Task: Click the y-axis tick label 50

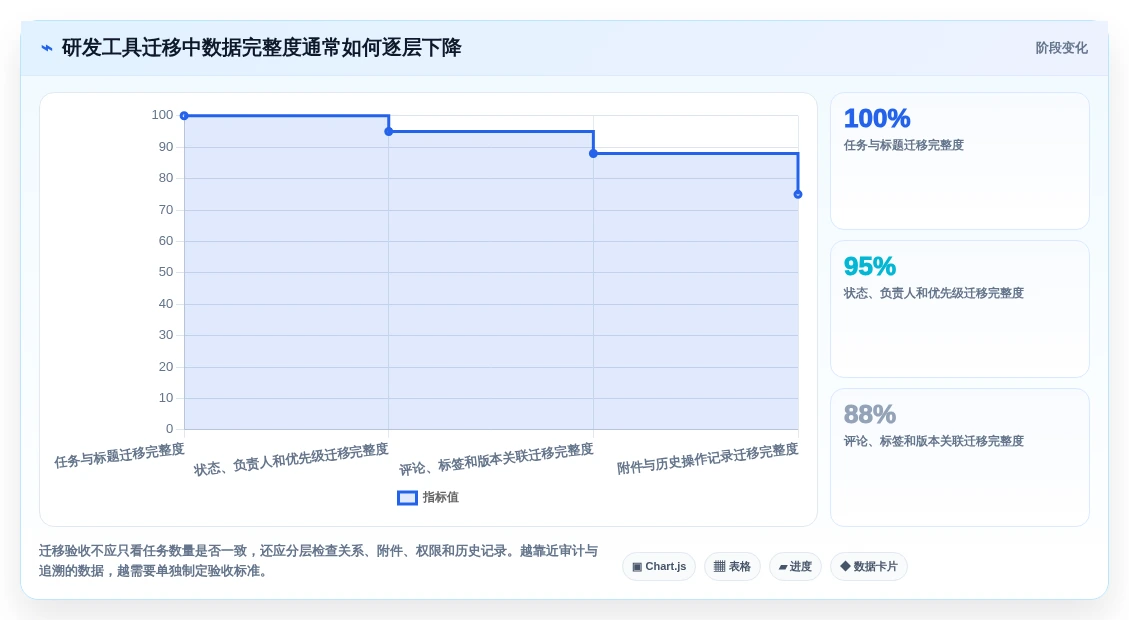Action: [x=166, y=272]
